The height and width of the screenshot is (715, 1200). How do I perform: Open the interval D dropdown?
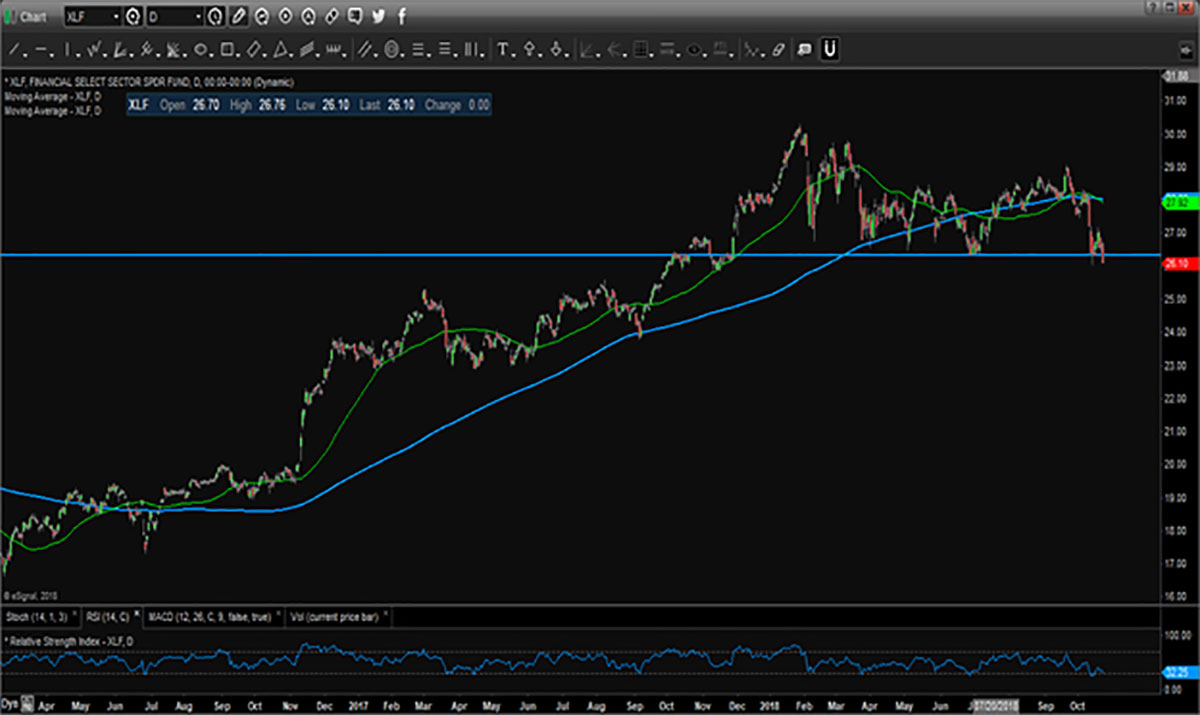(x=198, y=16)
